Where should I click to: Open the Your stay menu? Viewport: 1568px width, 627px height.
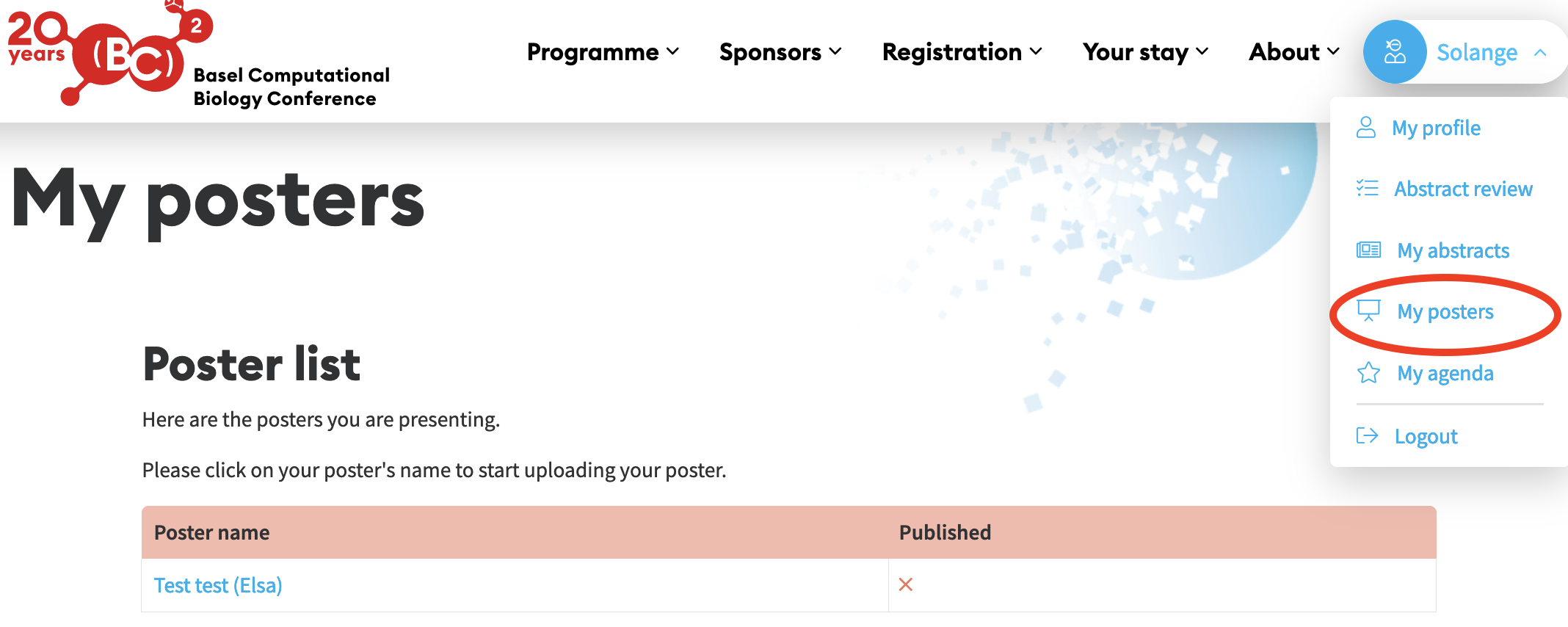(x=1145, y=52)
